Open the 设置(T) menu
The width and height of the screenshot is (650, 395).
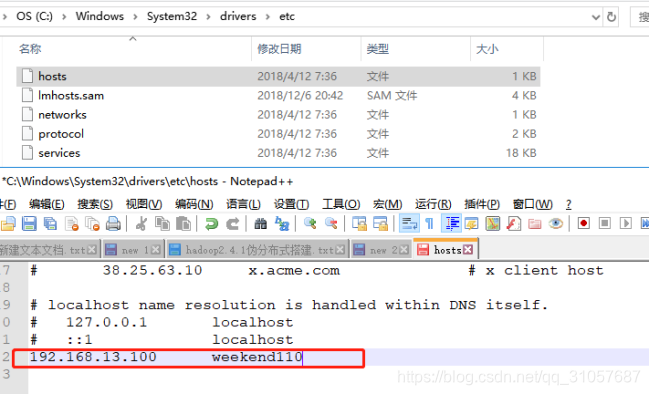pyautogui.click(x=291, y=204)
